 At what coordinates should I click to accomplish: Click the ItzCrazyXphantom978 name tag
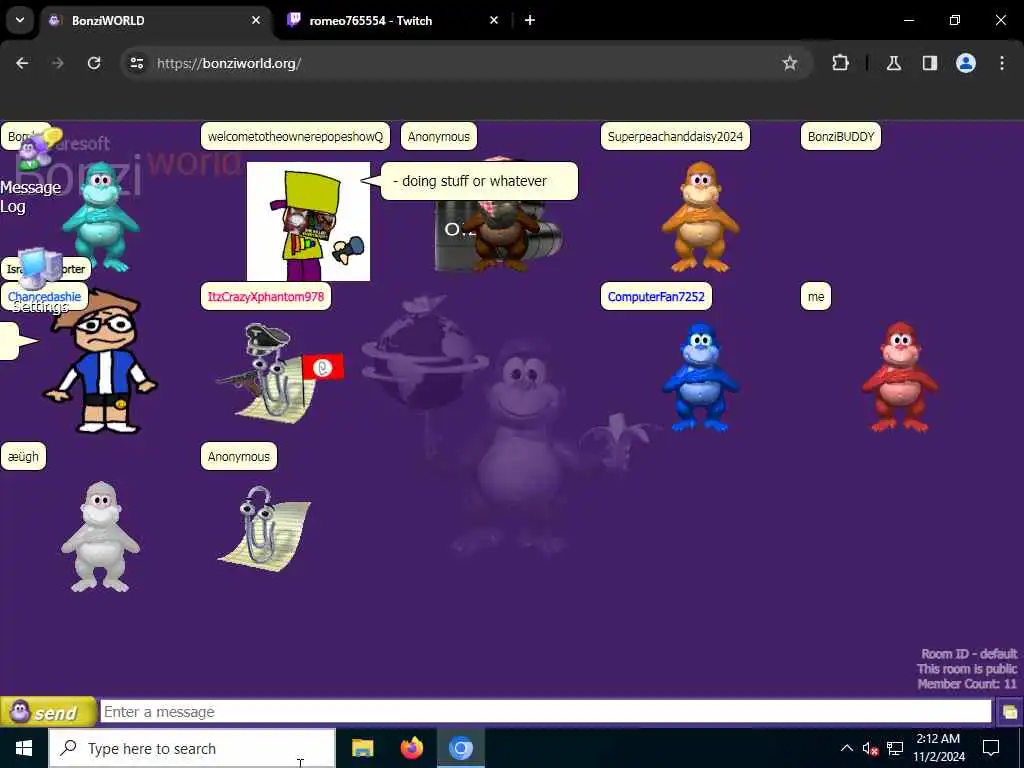click(x=266, y=296)
